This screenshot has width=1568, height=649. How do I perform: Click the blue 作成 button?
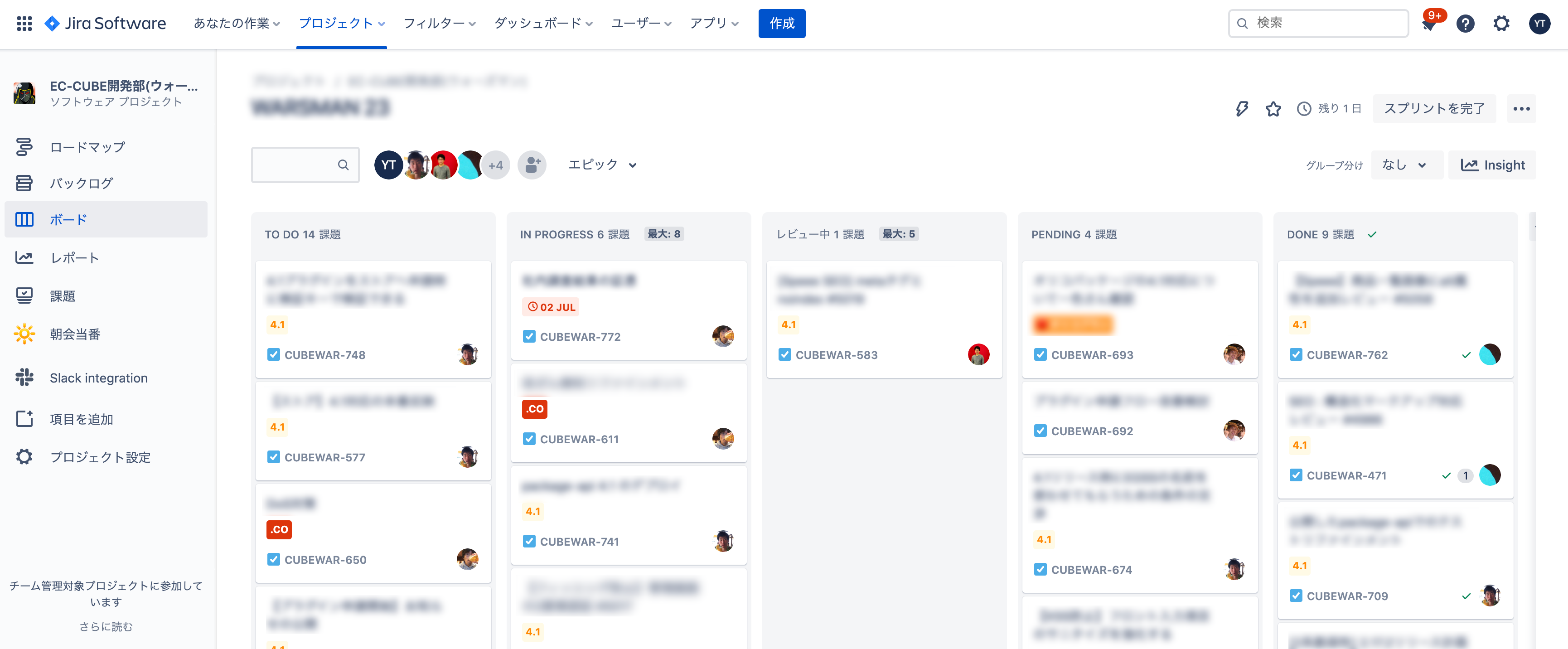(782, 24)
